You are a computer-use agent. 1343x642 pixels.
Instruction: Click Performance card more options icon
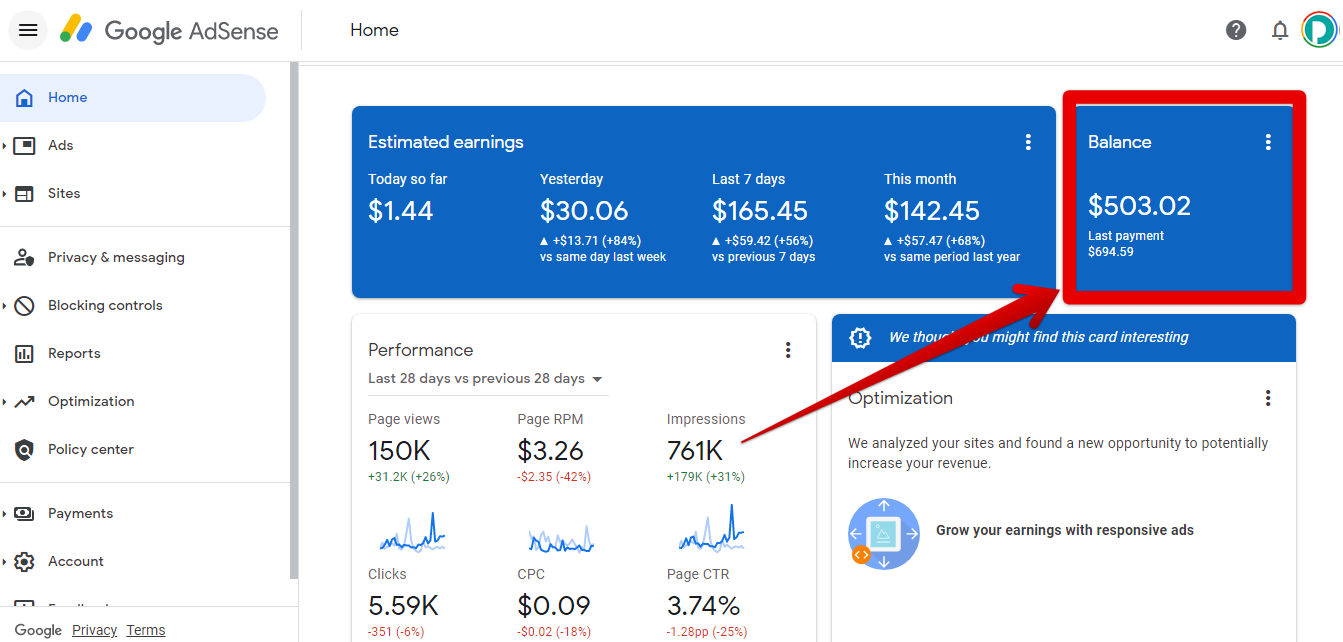tap(788, 350)
